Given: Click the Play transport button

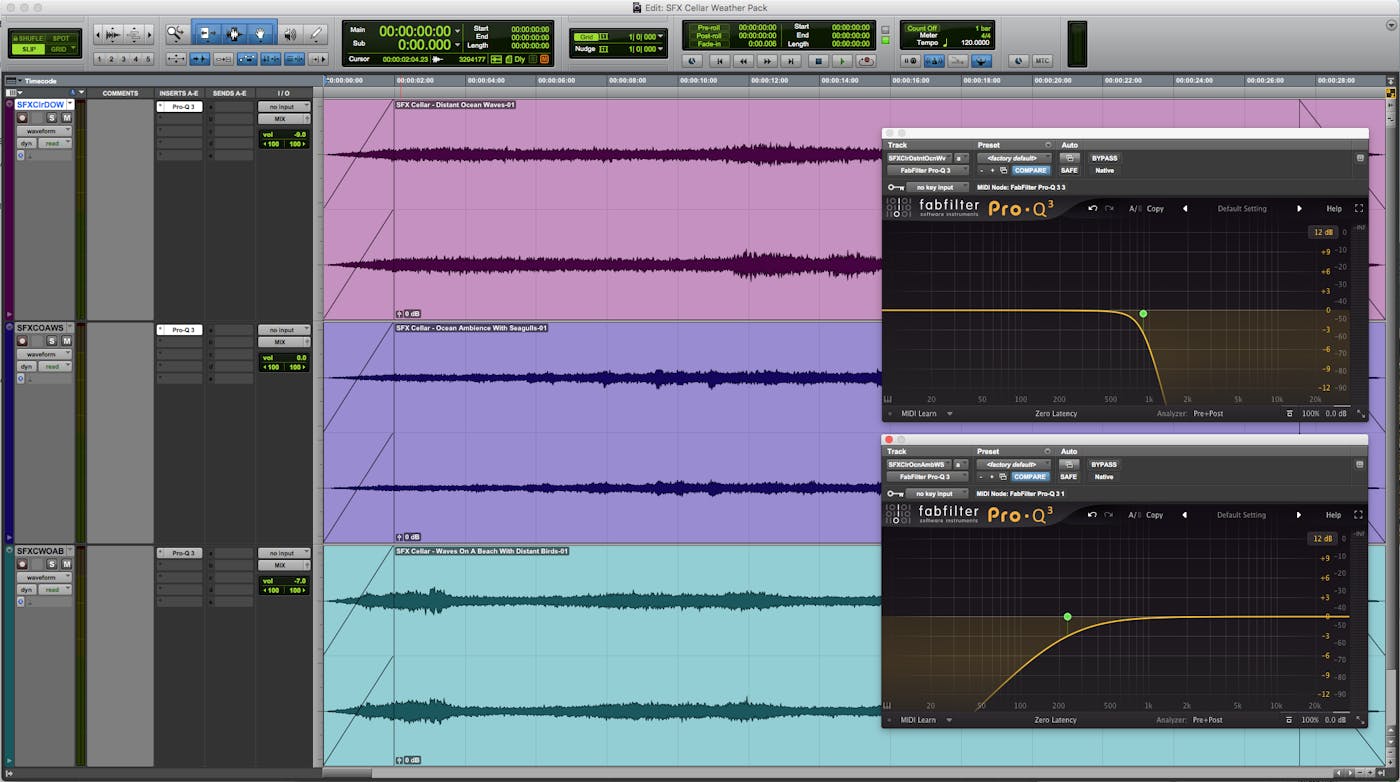Looking at the screenshot, I should coord(841,61).
